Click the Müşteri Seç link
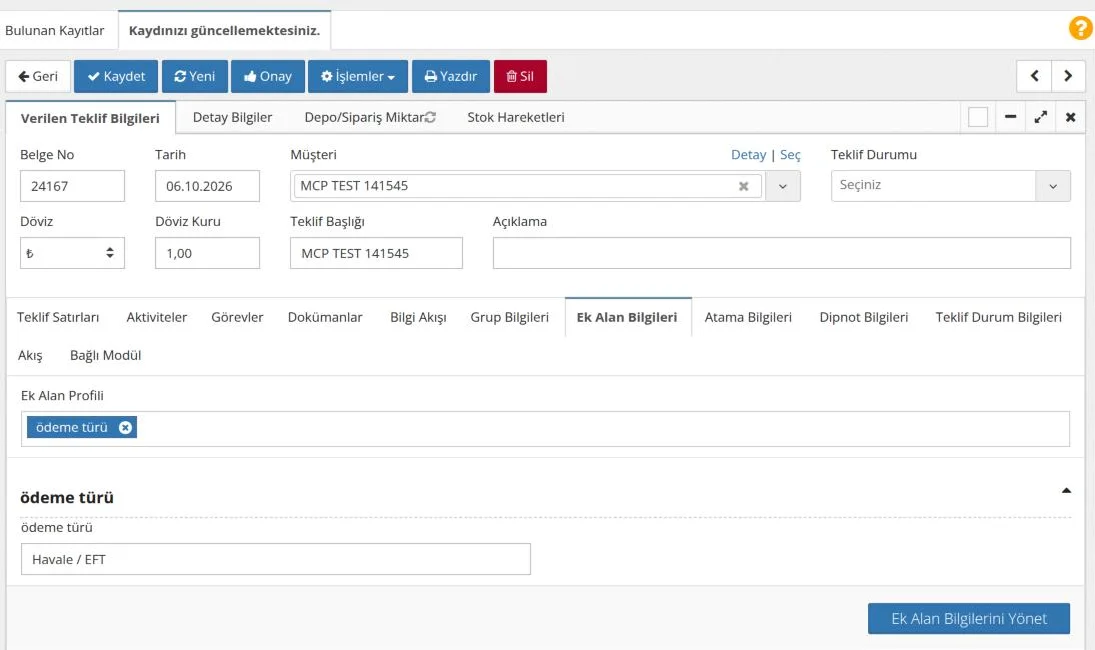Viewport: 1095px width, 650px height. [790, 155]
